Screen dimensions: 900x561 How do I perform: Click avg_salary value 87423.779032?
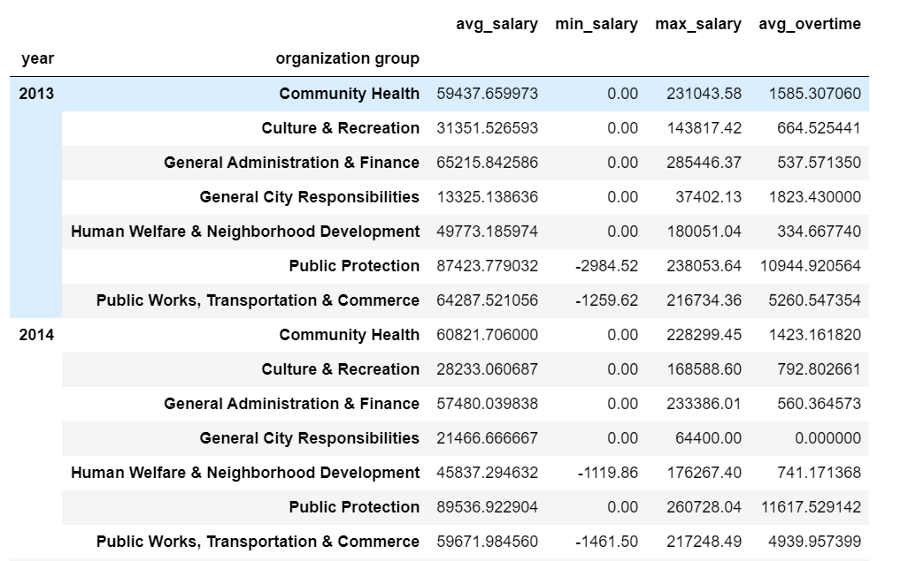point(487,266)
